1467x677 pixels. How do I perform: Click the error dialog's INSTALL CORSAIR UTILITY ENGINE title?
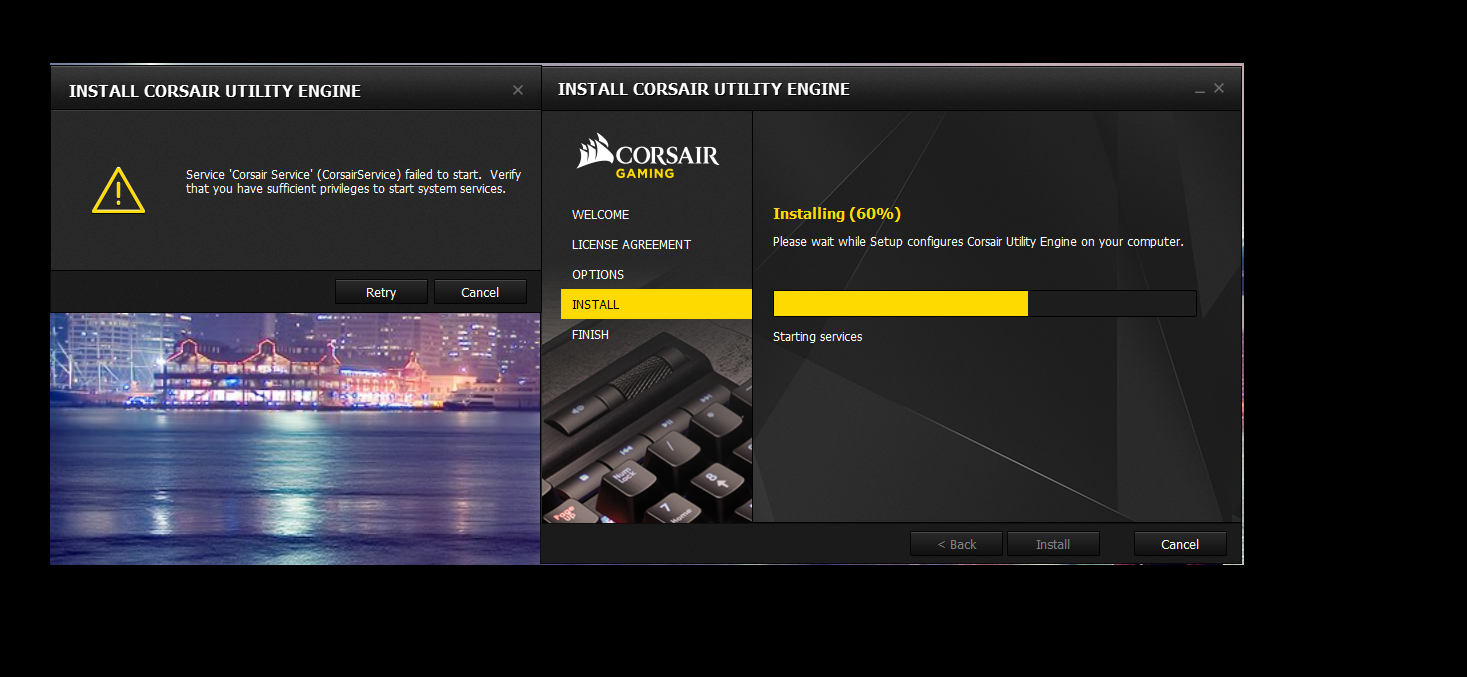[215, 91]
